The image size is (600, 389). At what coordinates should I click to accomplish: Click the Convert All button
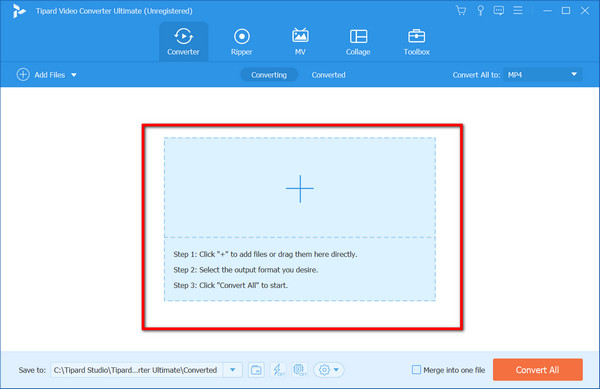[x=538, y=370]
